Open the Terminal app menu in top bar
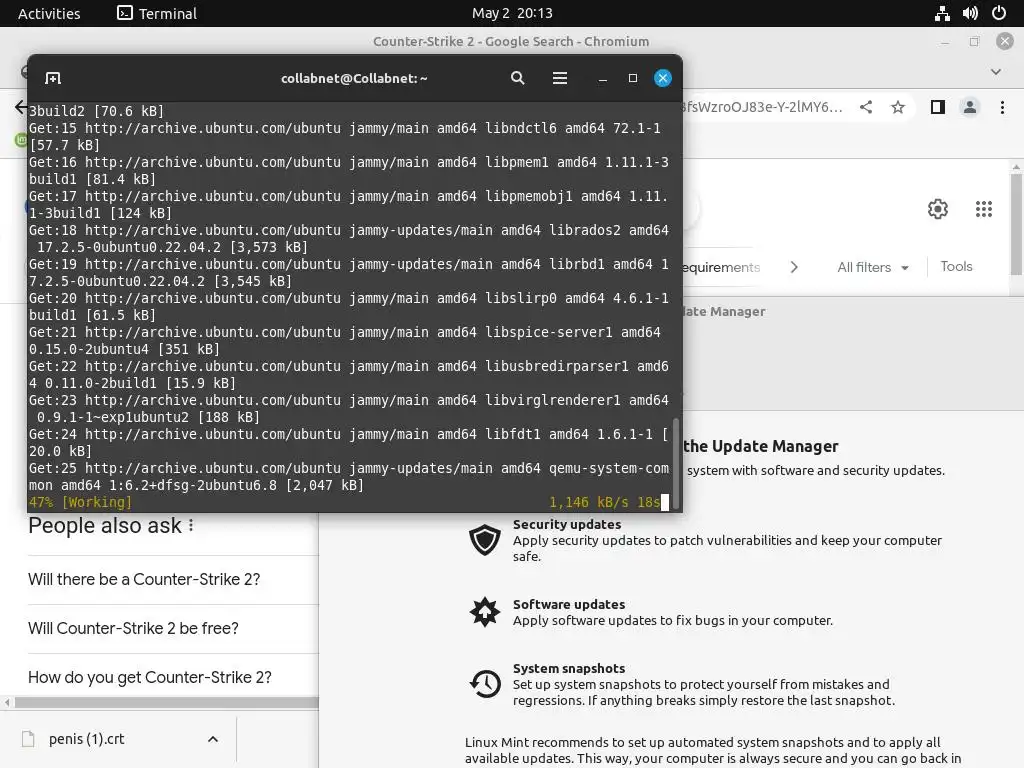 click(157, 13)
